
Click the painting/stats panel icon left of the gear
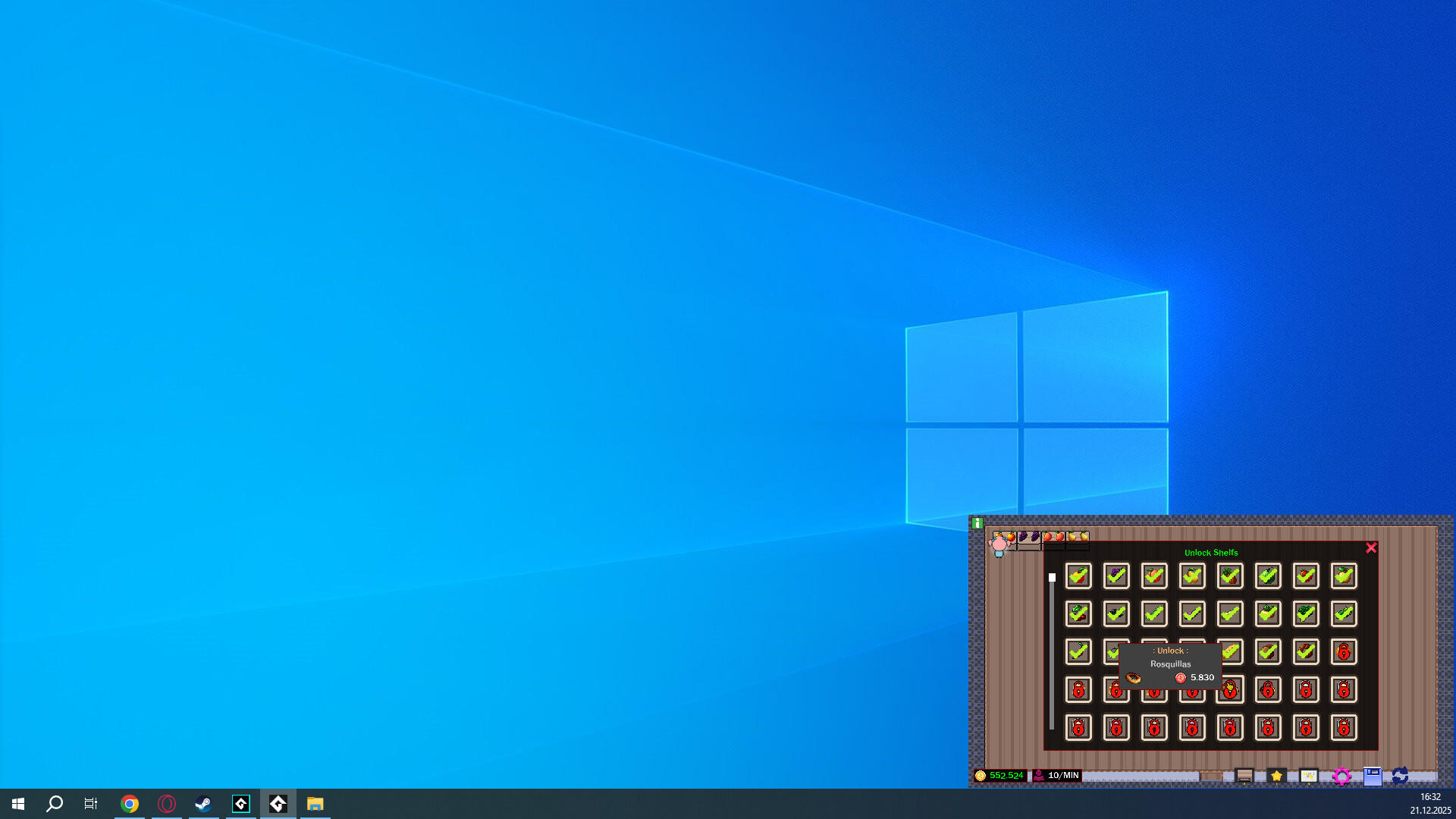(1309, 776)
